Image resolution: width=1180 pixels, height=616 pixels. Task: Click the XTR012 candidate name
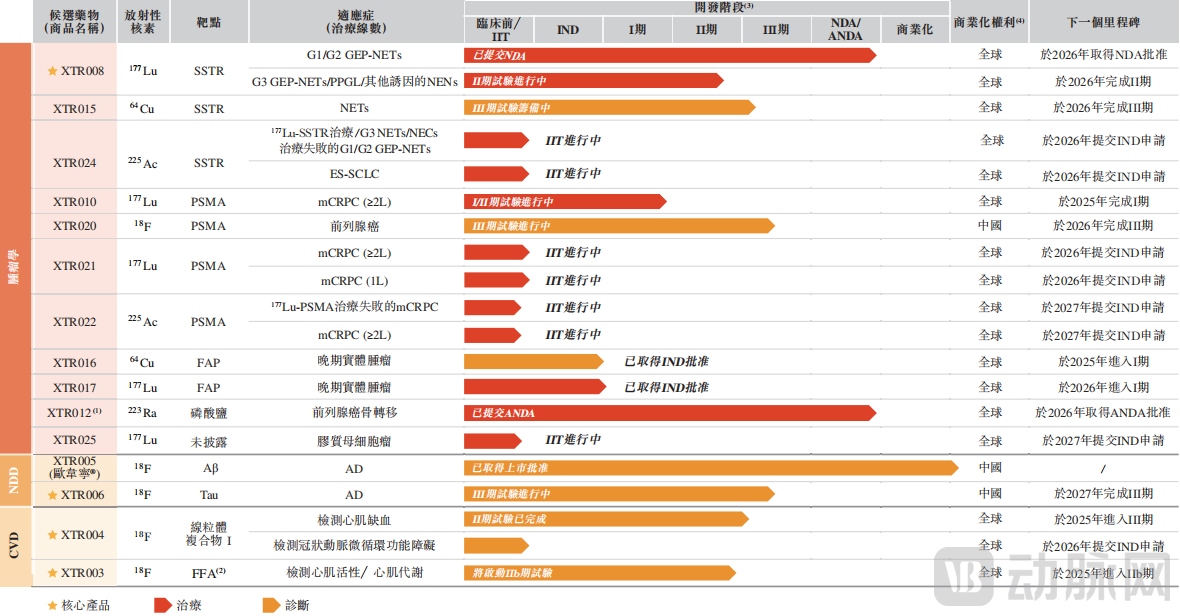pyautogui.click(x=74, y=413)
